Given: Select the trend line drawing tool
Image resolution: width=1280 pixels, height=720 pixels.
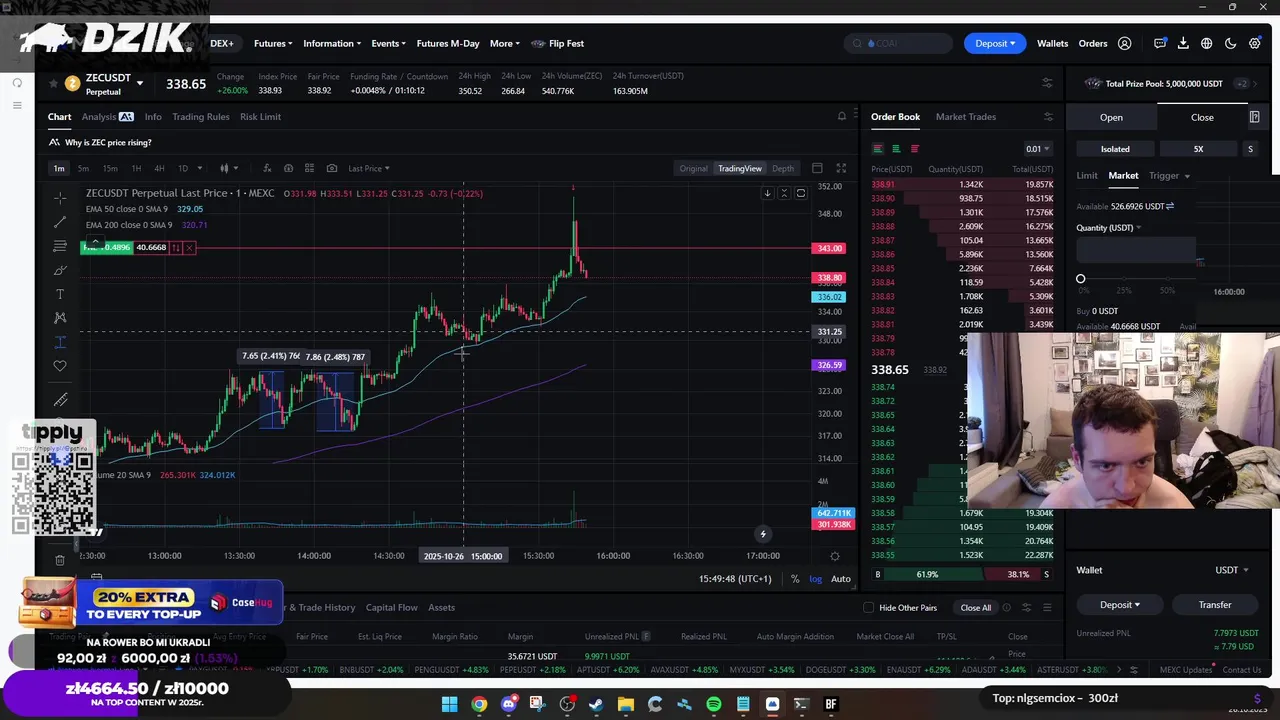Looking at the screenshot, I should (60, 222).
